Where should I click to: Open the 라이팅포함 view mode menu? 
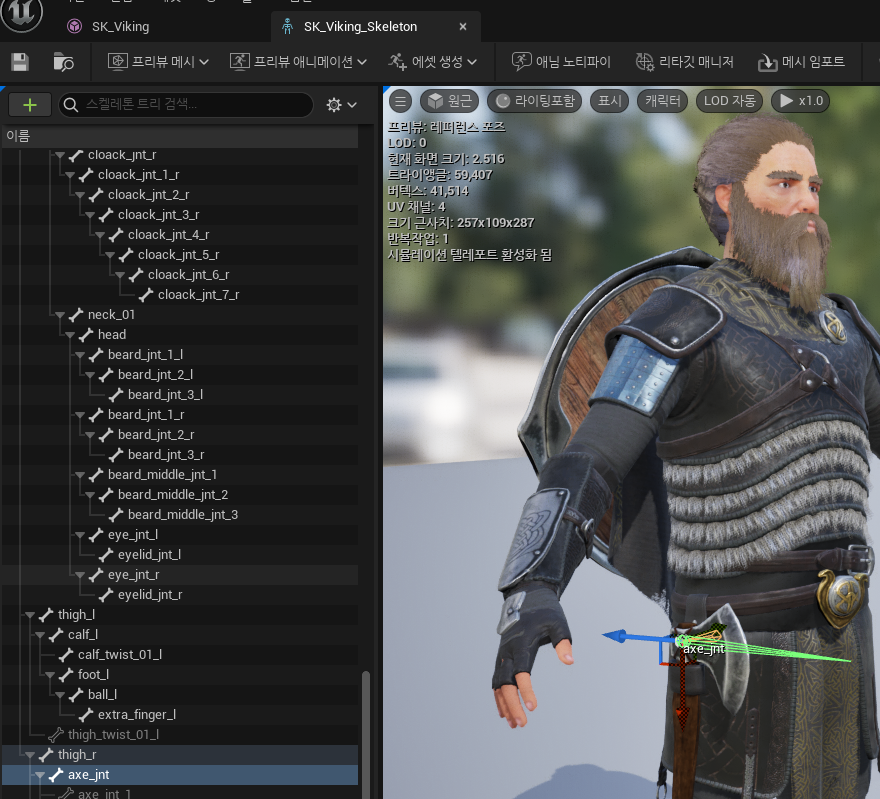pyautogui.click(x=534, y=101)
